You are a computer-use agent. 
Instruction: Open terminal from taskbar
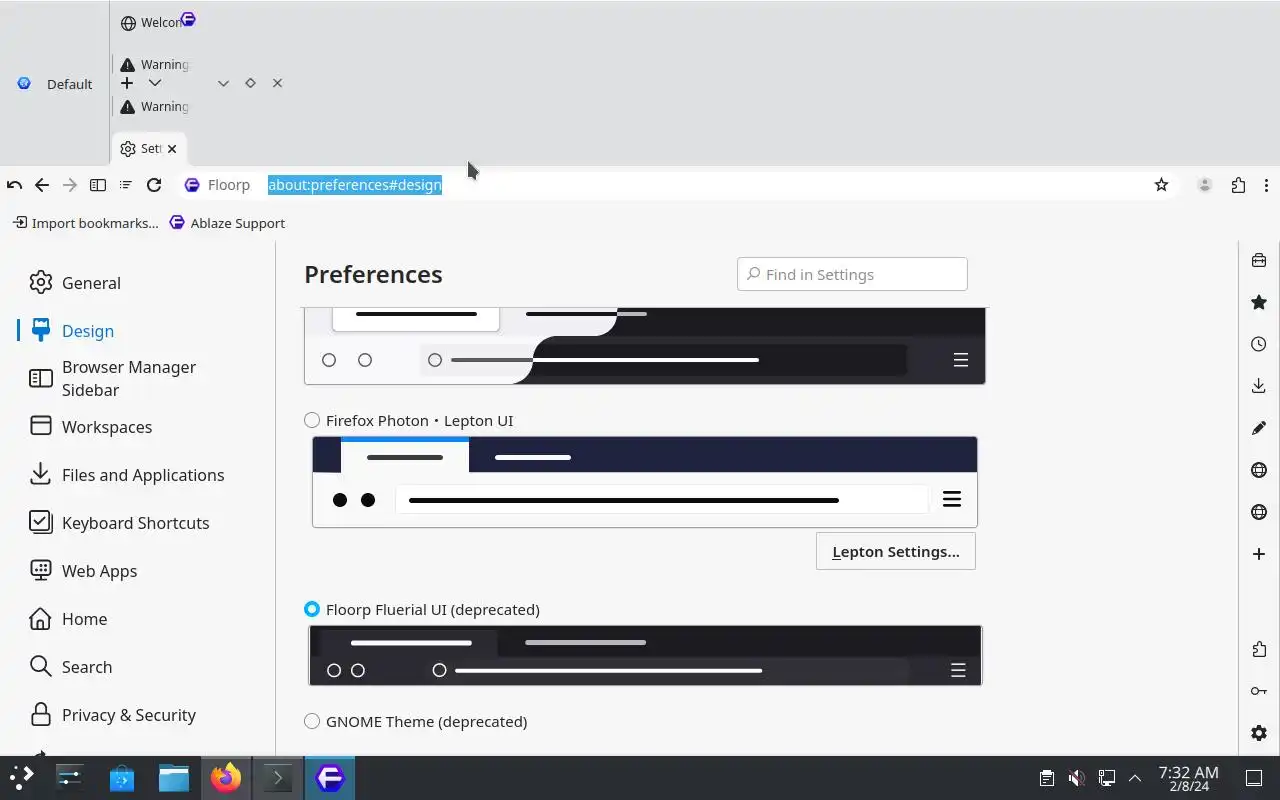coord(278,778)
